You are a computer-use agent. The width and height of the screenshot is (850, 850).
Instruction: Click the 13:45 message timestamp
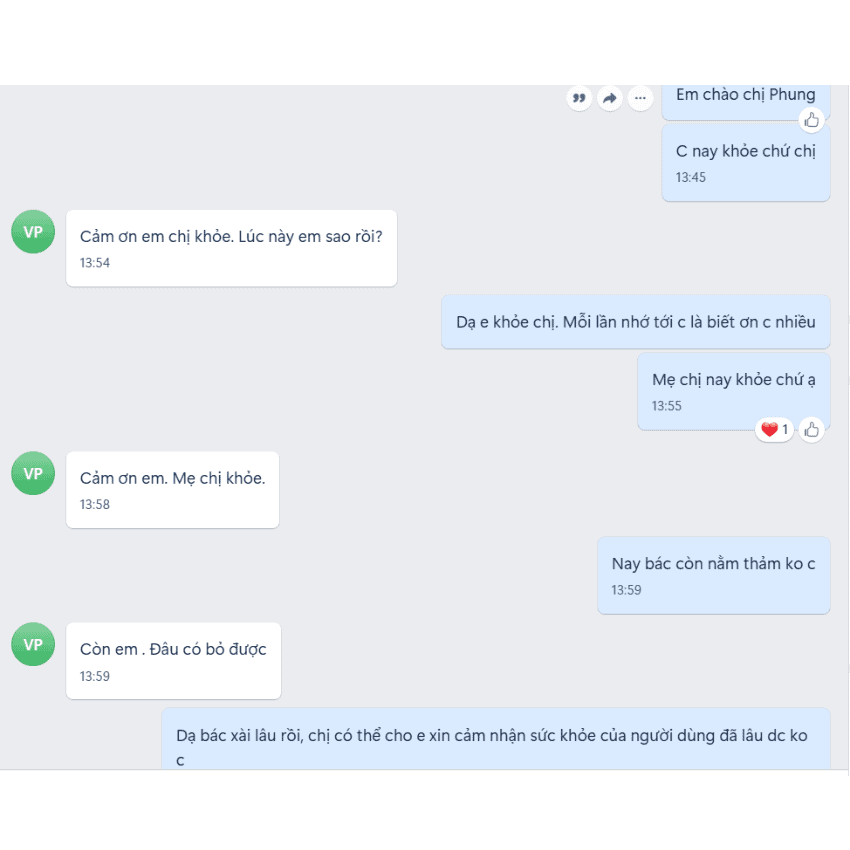(691, 177)
